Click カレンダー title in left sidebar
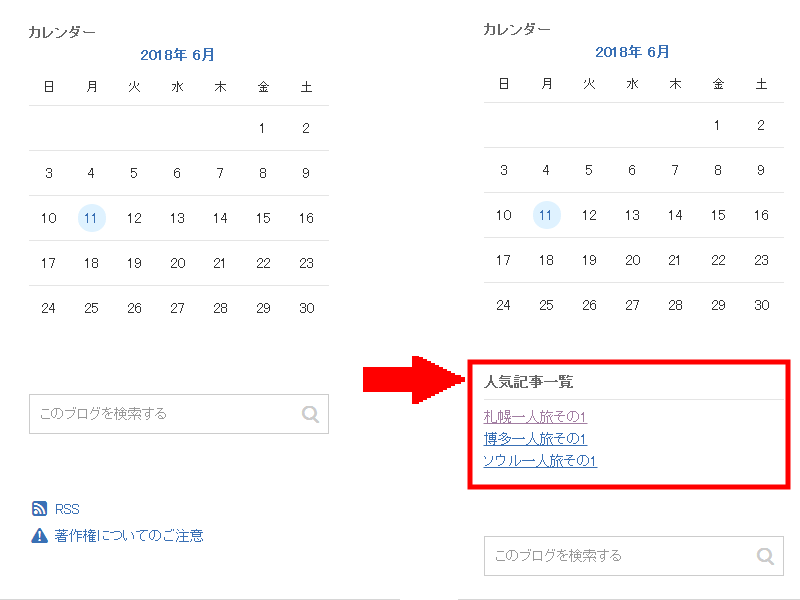 (x=62, y=32)
